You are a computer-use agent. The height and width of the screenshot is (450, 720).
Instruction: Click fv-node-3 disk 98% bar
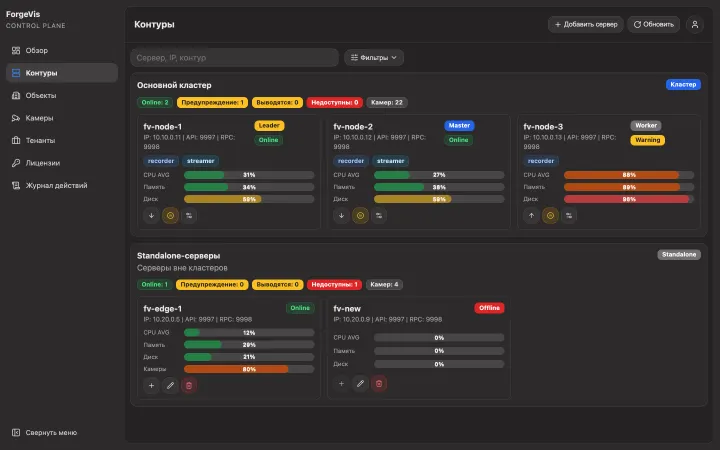pos(629,199)
